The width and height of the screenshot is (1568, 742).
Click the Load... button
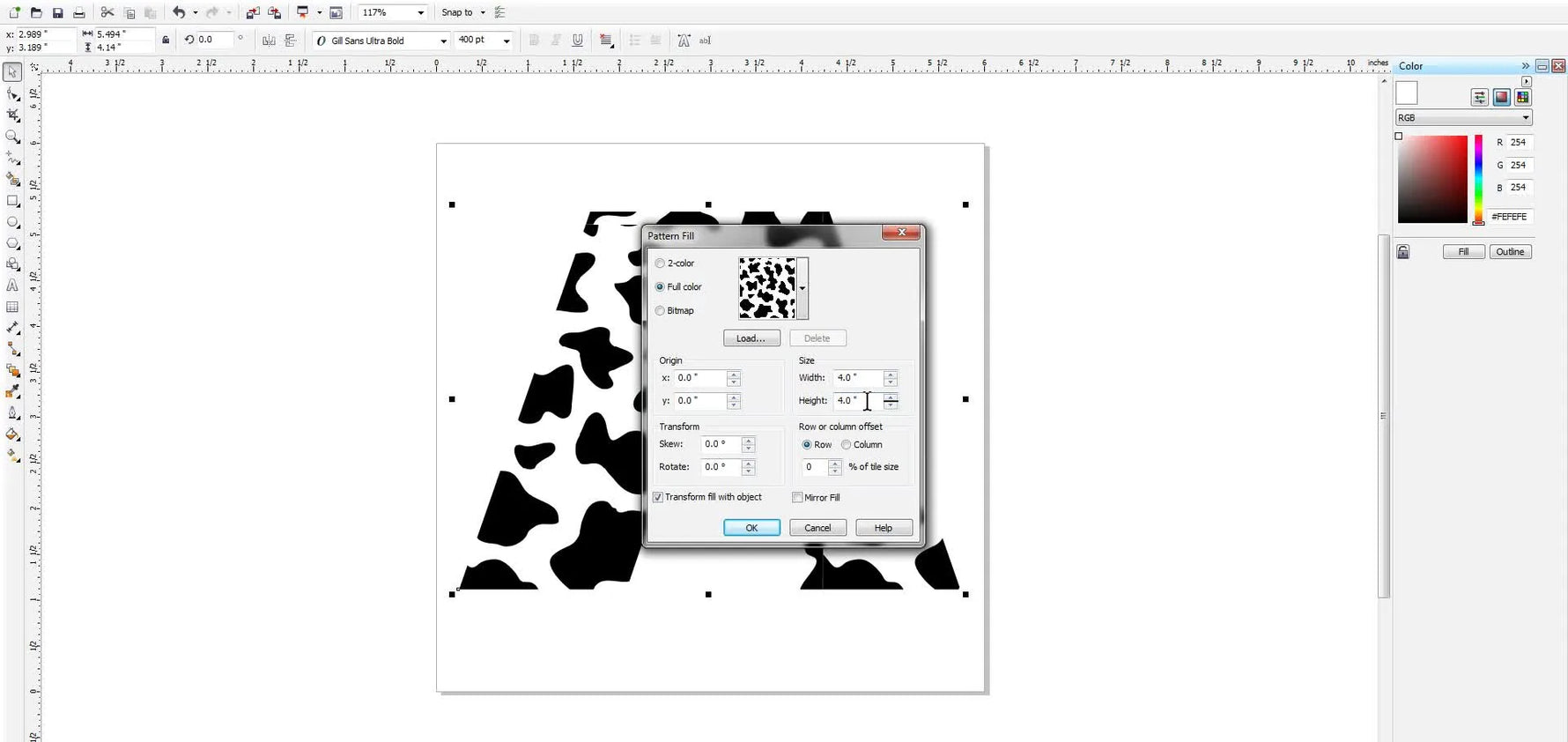[751, 338]
